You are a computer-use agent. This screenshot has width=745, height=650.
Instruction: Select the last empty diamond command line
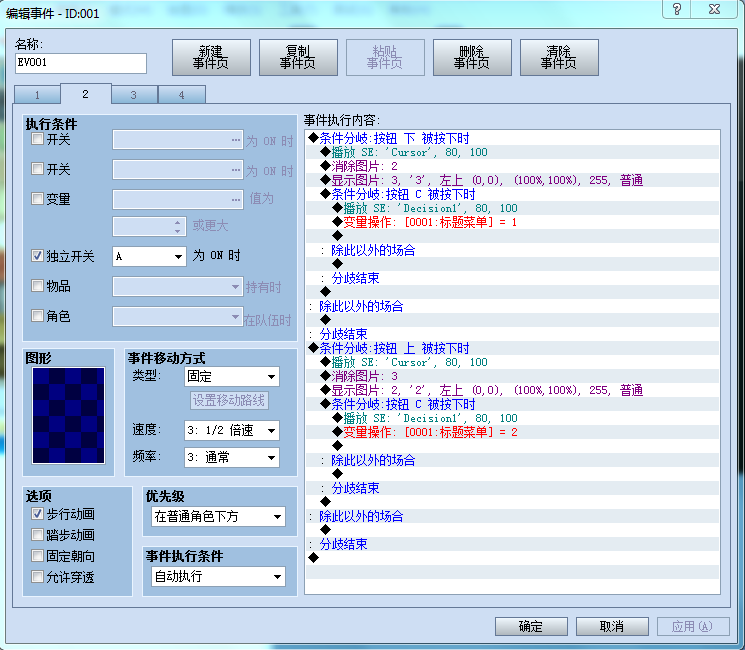point(512,558)
